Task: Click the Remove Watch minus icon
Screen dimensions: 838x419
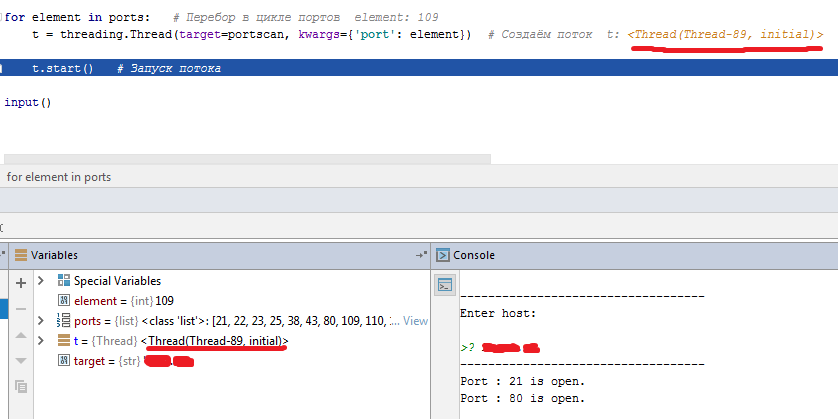Action: click(21, 309)
